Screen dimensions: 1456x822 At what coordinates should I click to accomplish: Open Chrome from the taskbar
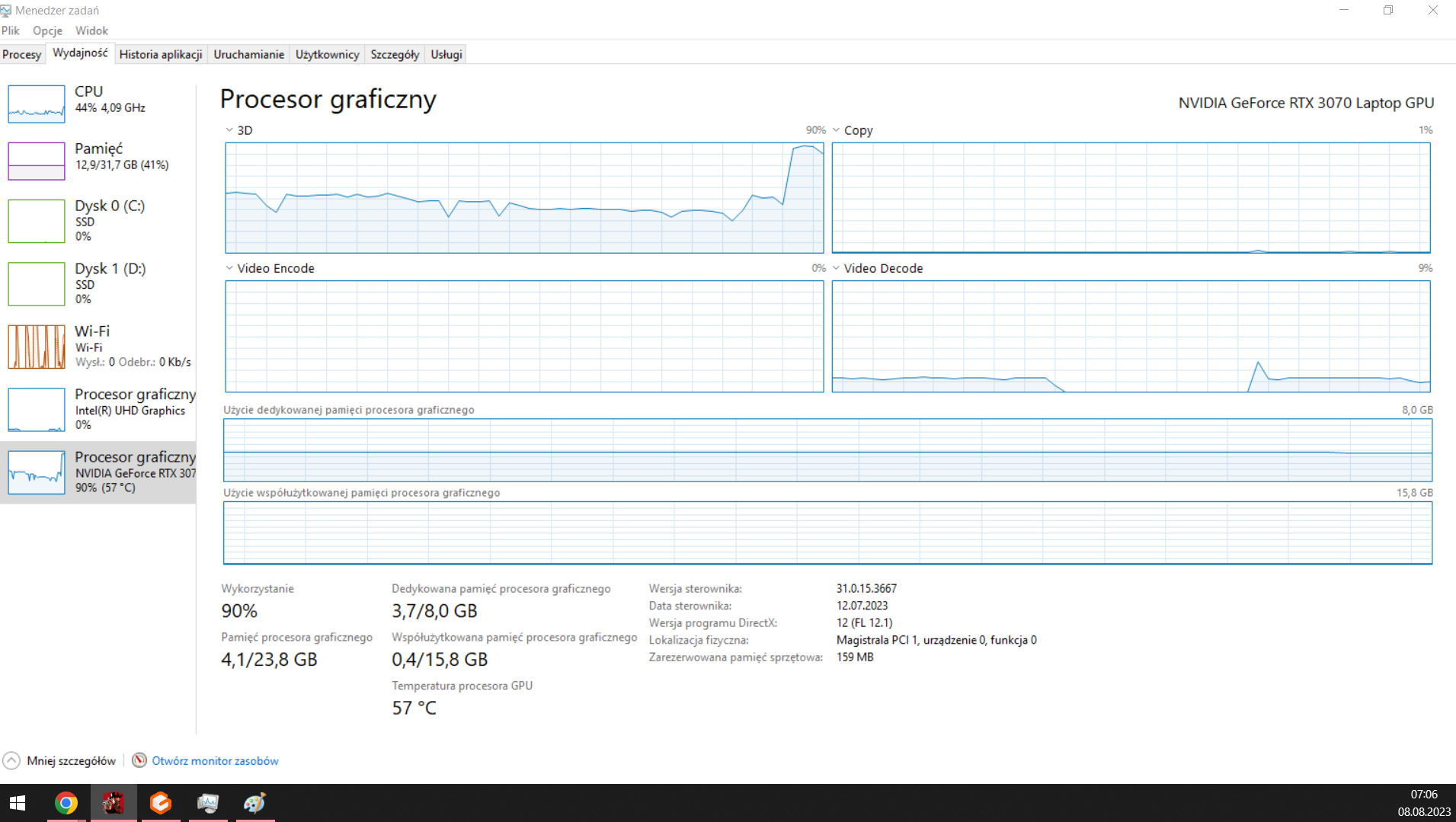(x=66, y=803)
